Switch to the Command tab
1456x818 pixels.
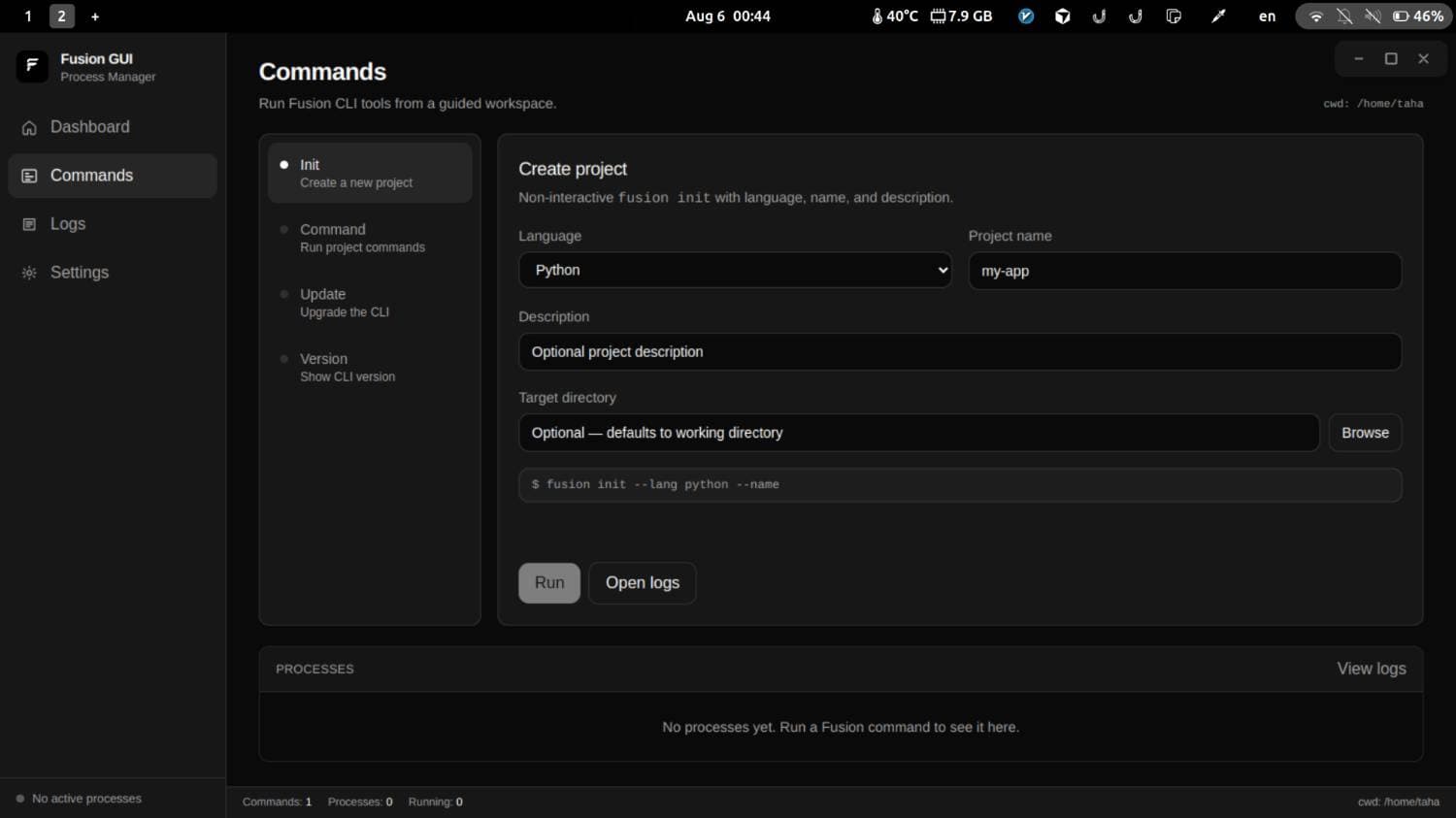(x=370, y=238)
